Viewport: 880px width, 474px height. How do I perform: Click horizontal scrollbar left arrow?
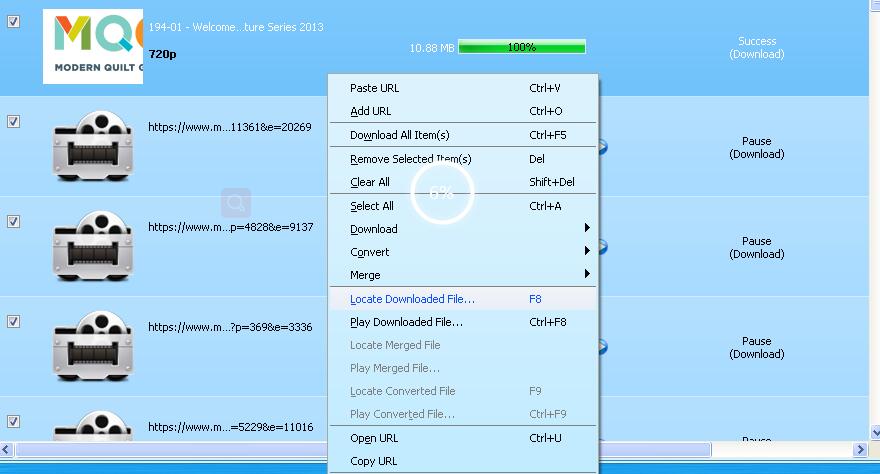point(6,449)
